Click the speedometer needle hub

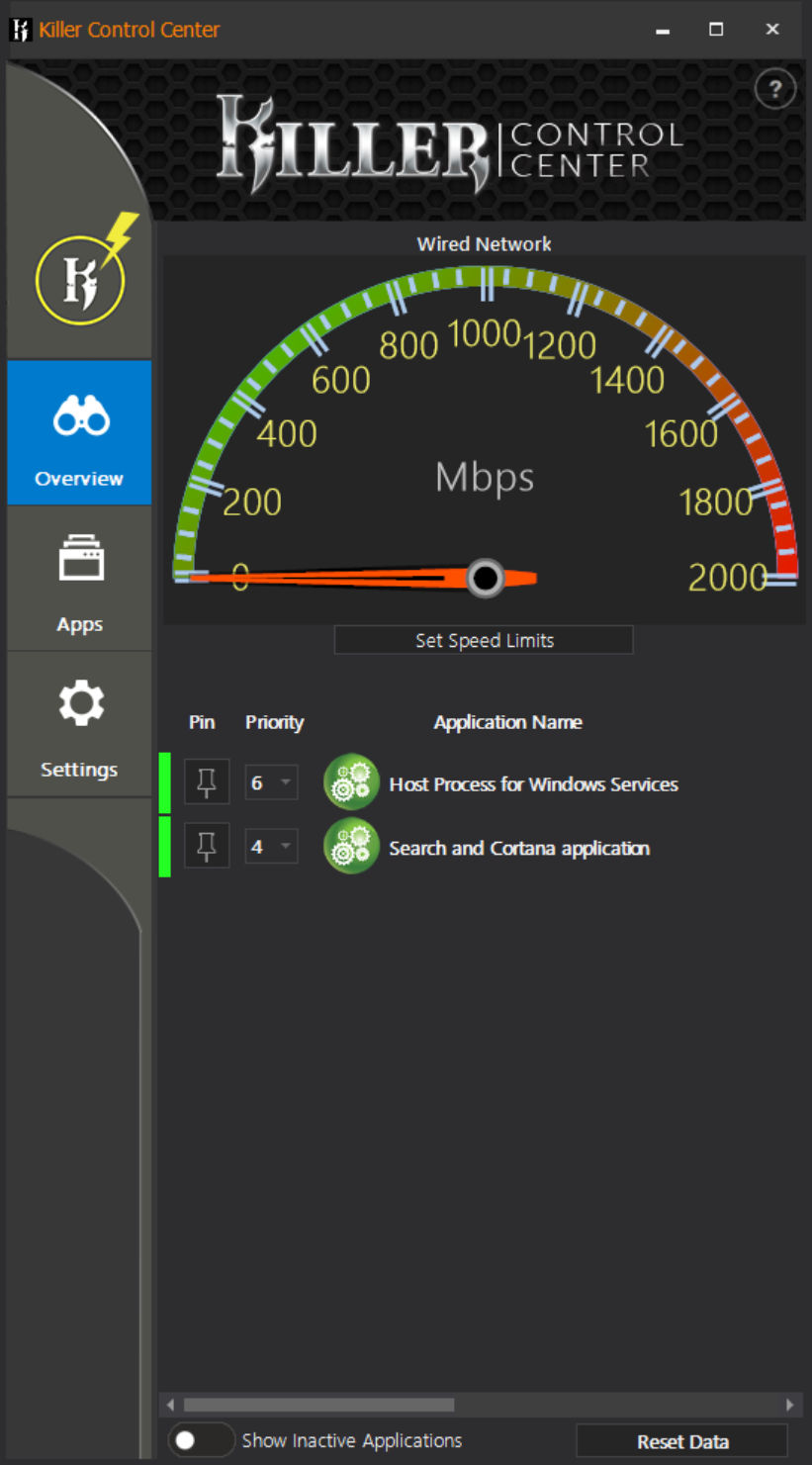point(485,578)
